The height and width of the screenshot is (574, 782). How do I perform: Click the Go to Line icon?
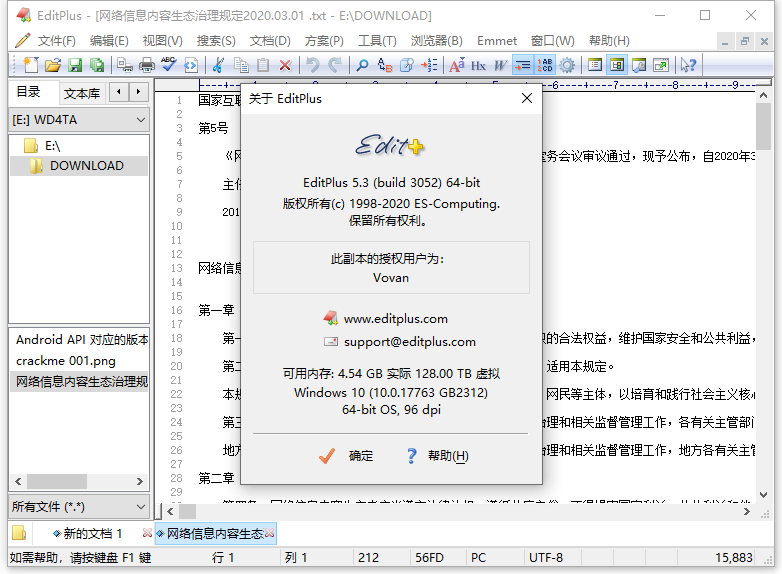point(429,65)
